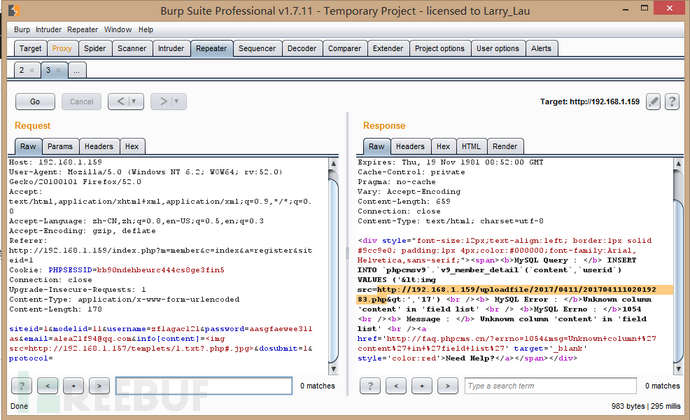This screenshot has height=420, width=690.
Task: Open history-back dropdown arrow
Action: point(134,102)
